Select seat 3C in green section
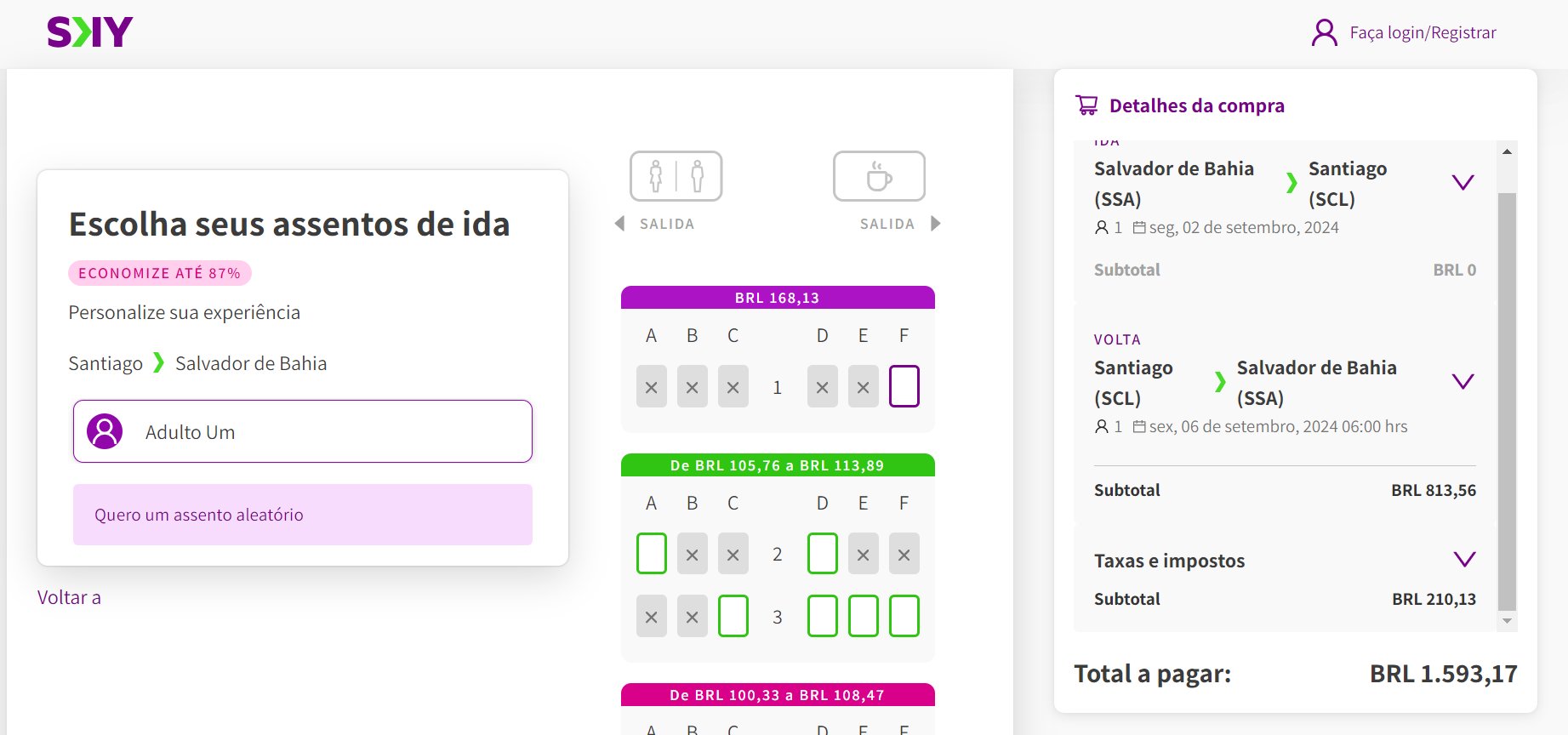 click(733, 616)
